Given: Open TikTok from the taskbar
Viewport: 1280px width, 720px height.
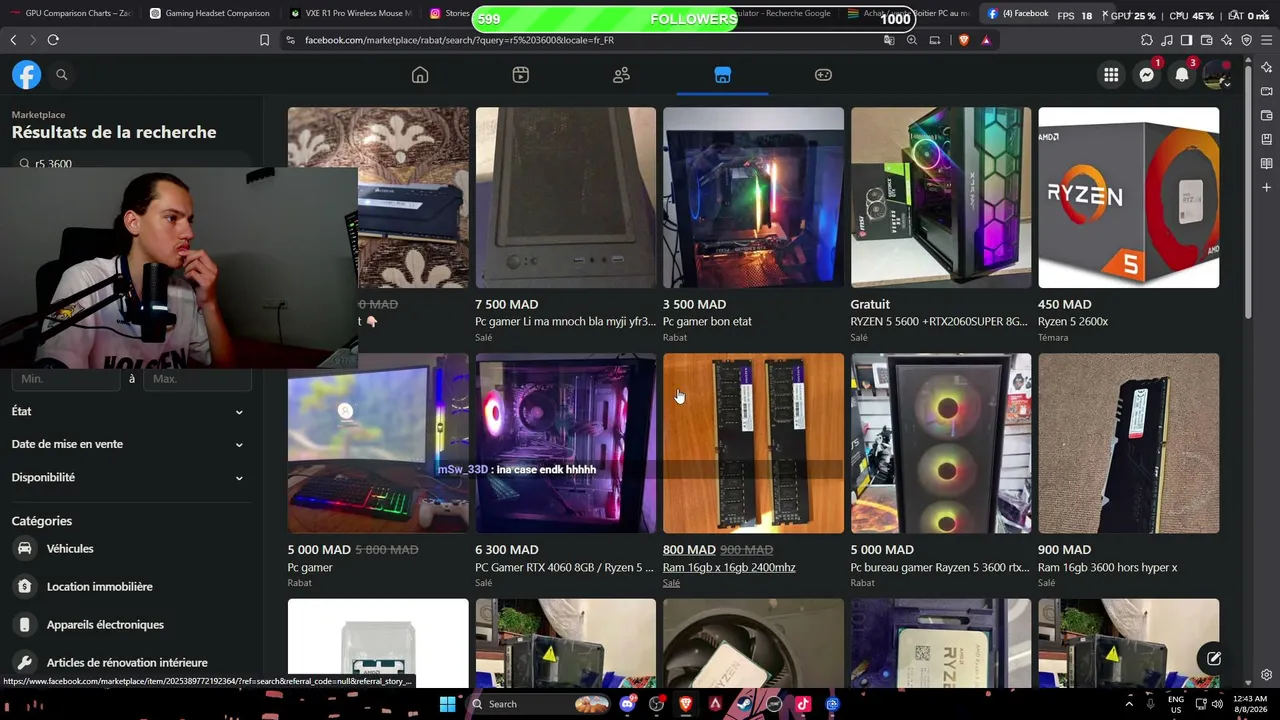Looking at the screenshot, I should click(x=803, y=704).
